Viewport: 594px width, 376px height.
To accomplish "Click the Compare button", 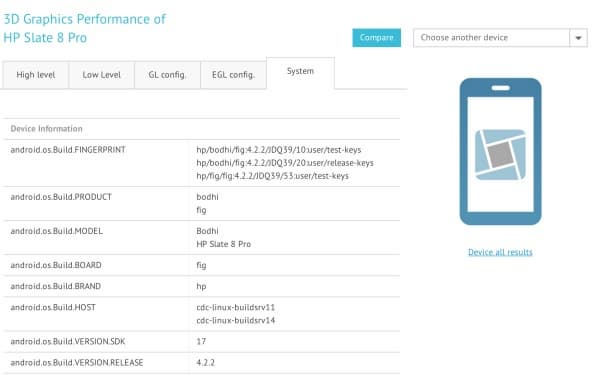I will [376, 37].
